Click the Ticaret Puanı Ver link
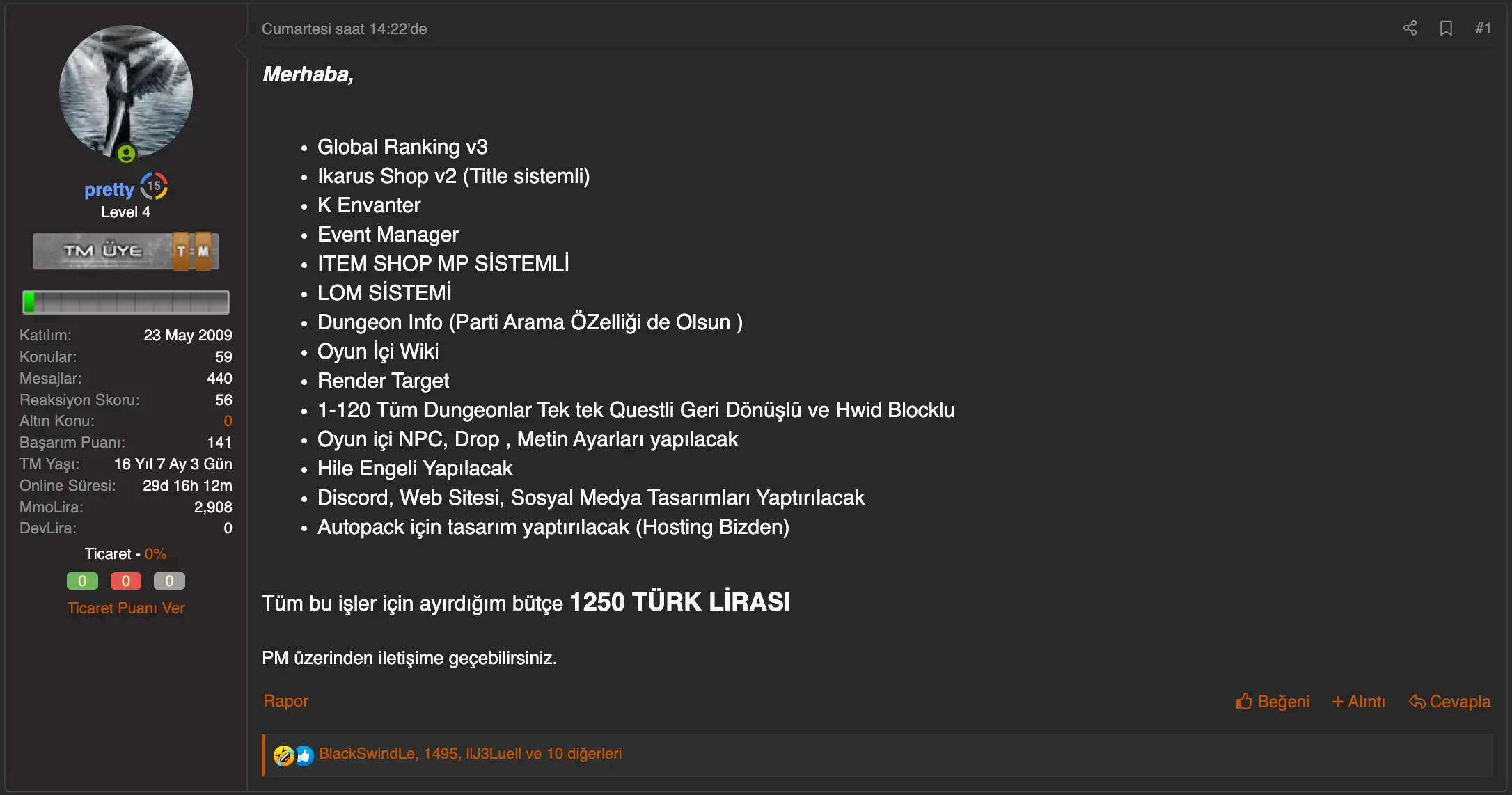1512x795 pixels. [x=126, y=608]
